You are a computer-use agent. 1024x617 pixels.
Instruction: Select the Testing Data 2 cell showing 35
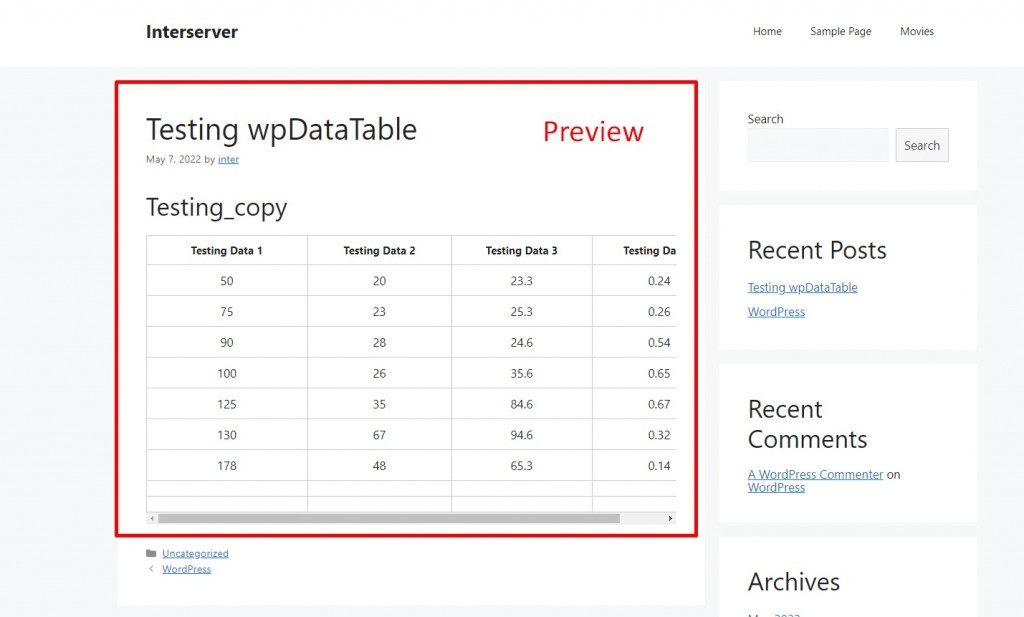click(x=379, y=404)
